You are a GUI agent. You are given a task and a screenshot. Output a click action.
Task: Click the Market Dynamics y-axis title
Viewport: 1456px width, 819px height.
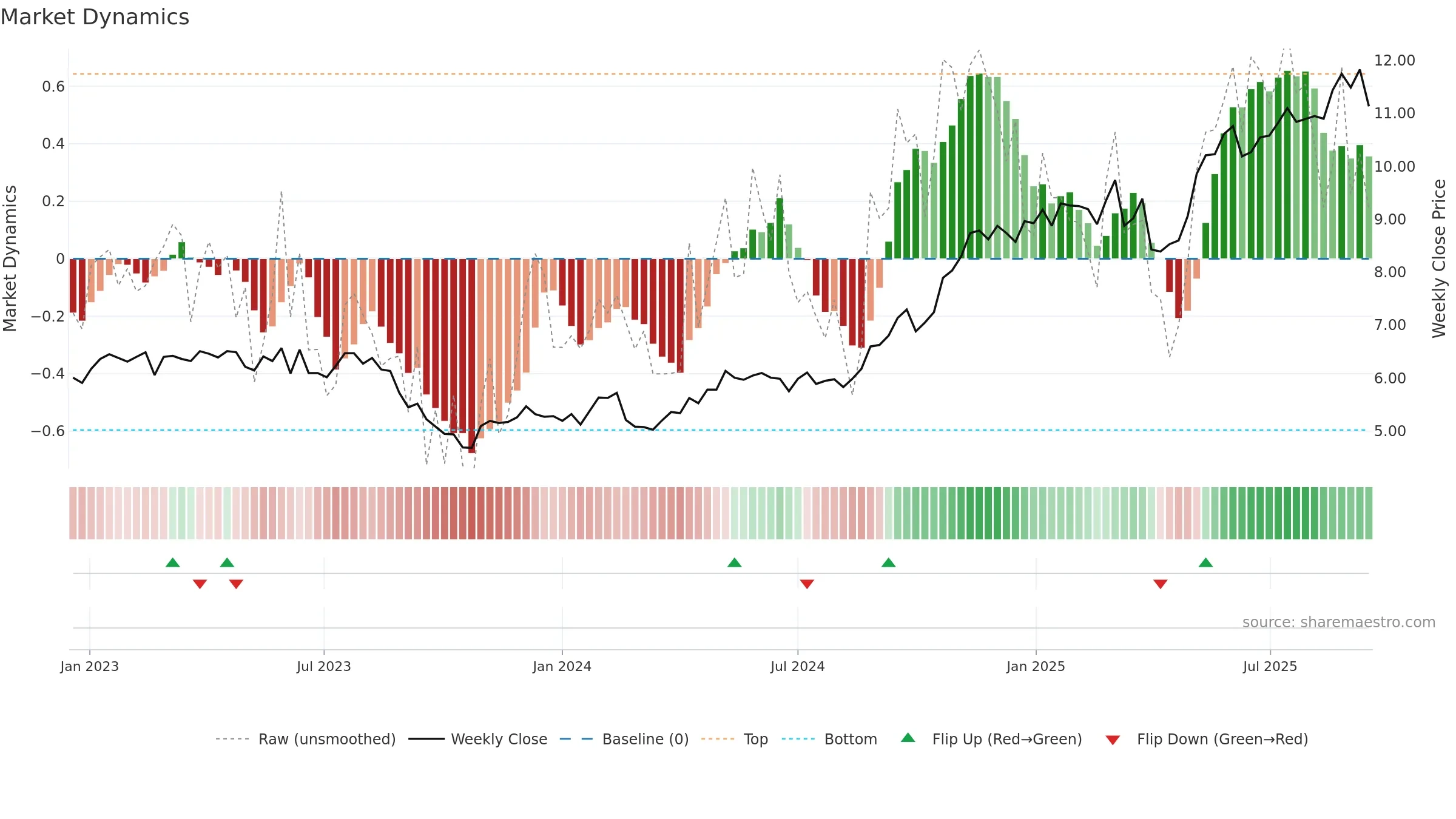[x=10, y=258]
